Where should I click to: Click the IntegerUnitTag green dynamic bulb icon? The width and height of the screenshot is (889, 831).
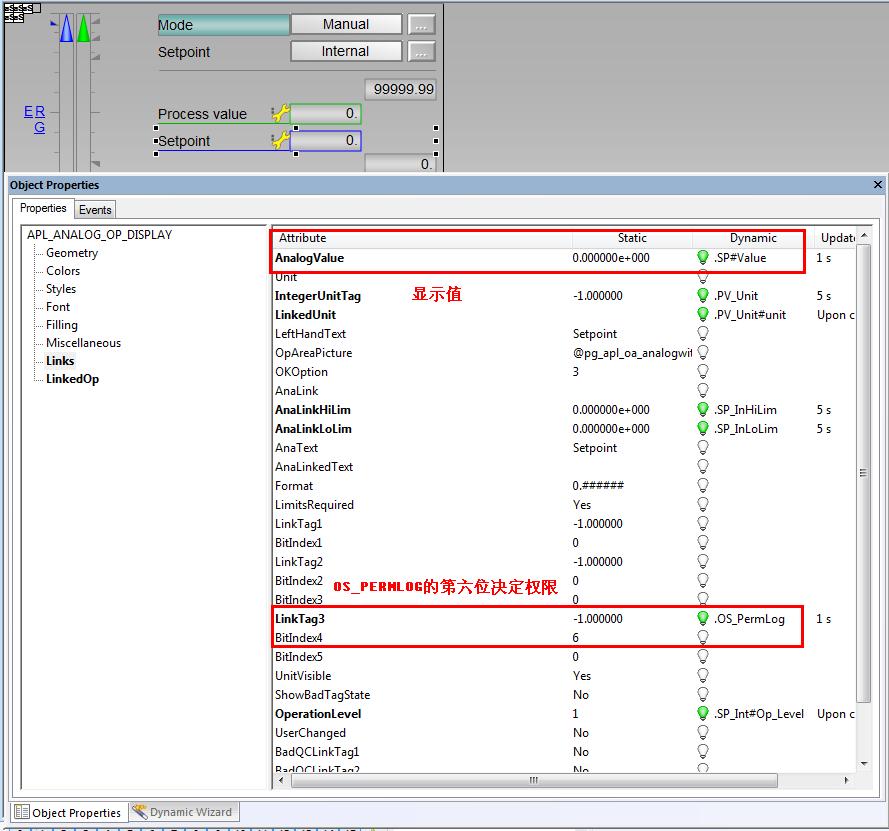tap(702, 296)
